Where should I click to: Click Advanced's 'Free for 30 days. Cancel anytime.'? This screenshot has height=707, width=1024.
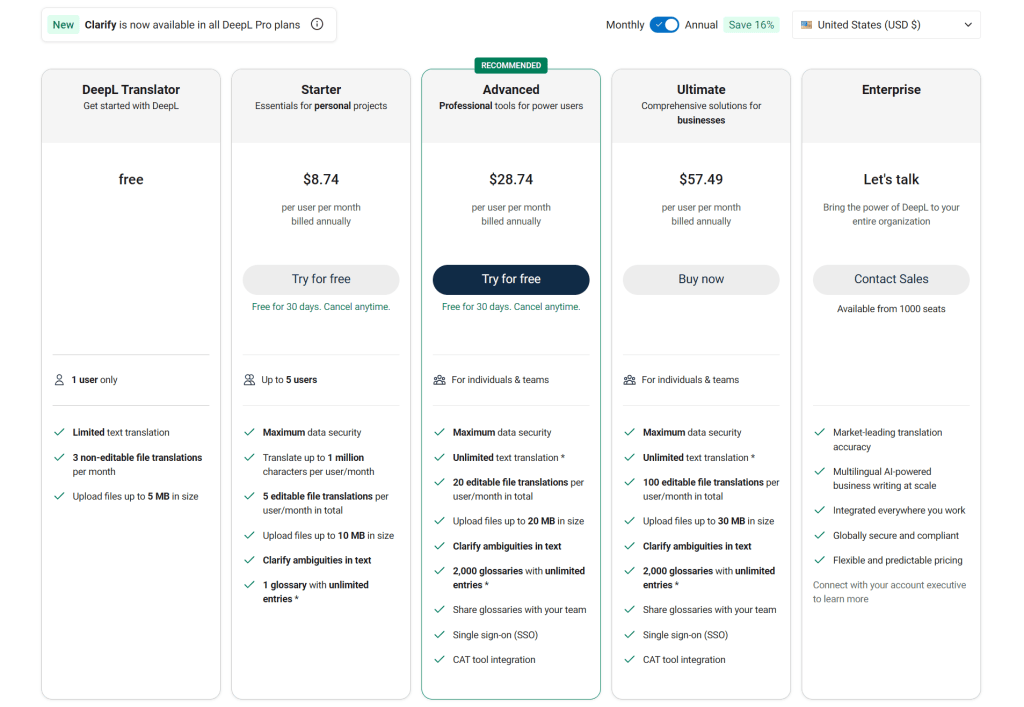point(511,307)
